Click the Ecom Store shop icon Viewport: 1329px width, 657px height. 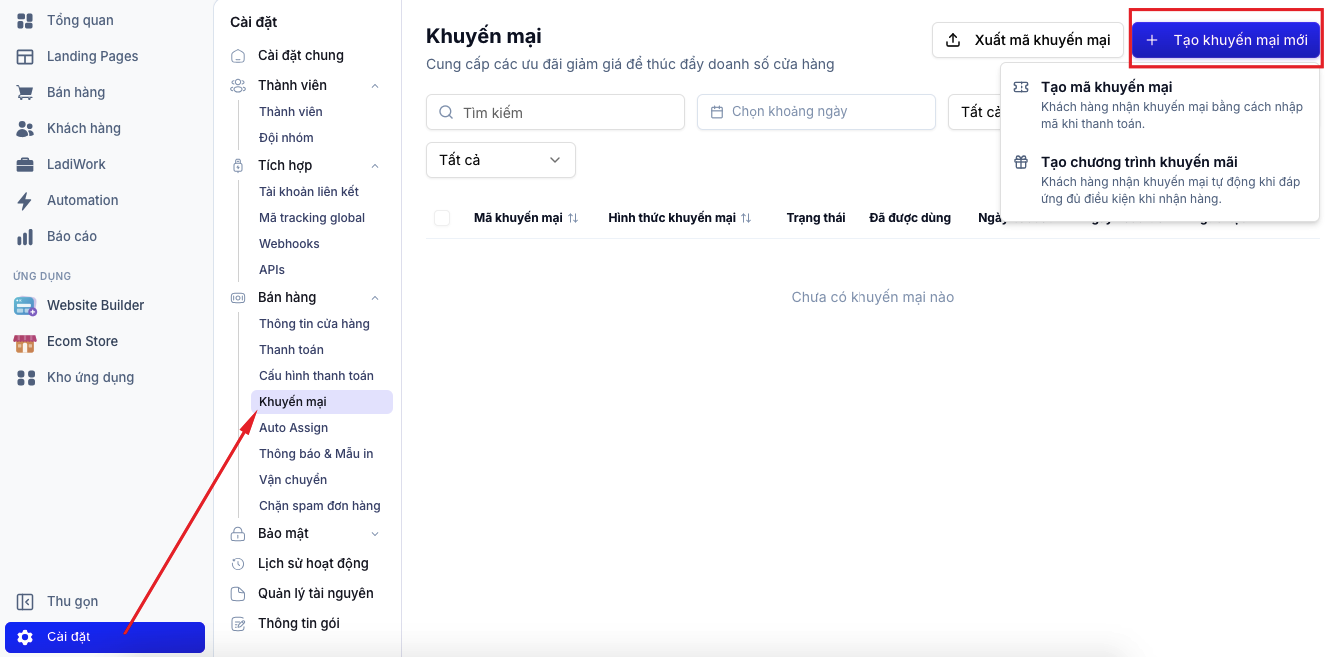(x=26, y=341)
